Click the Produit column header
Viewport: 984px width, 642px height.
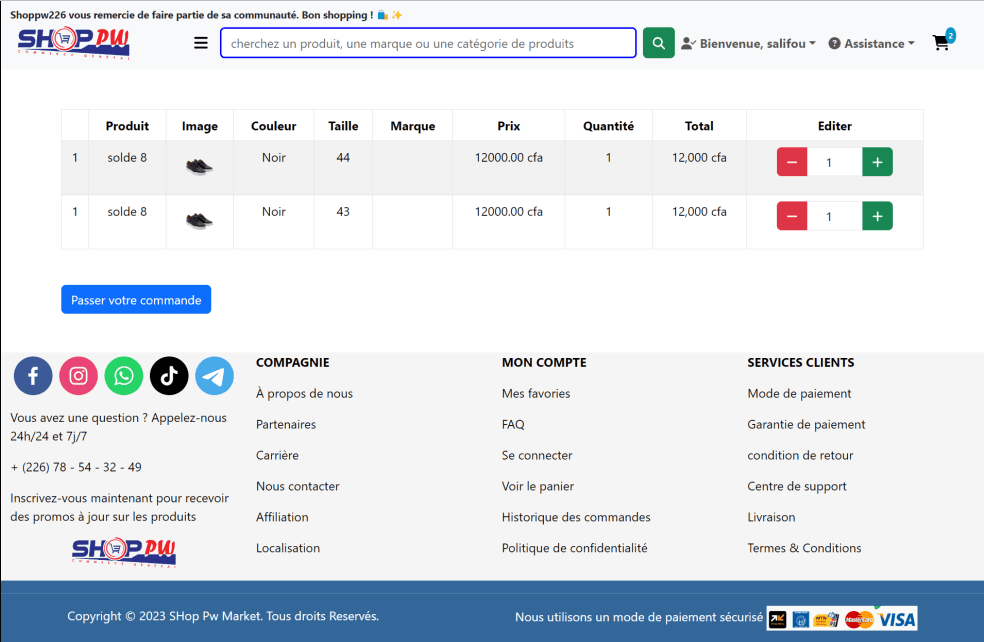[x=127, y=126]
